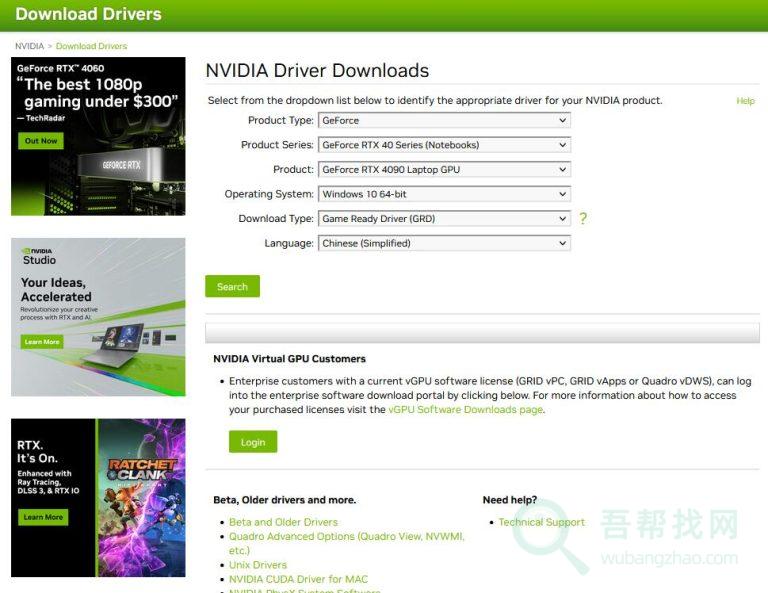Screen dimensions: 768x593
Task: Open Beta and Older Drivers link
Action: (x=283, y=522)
